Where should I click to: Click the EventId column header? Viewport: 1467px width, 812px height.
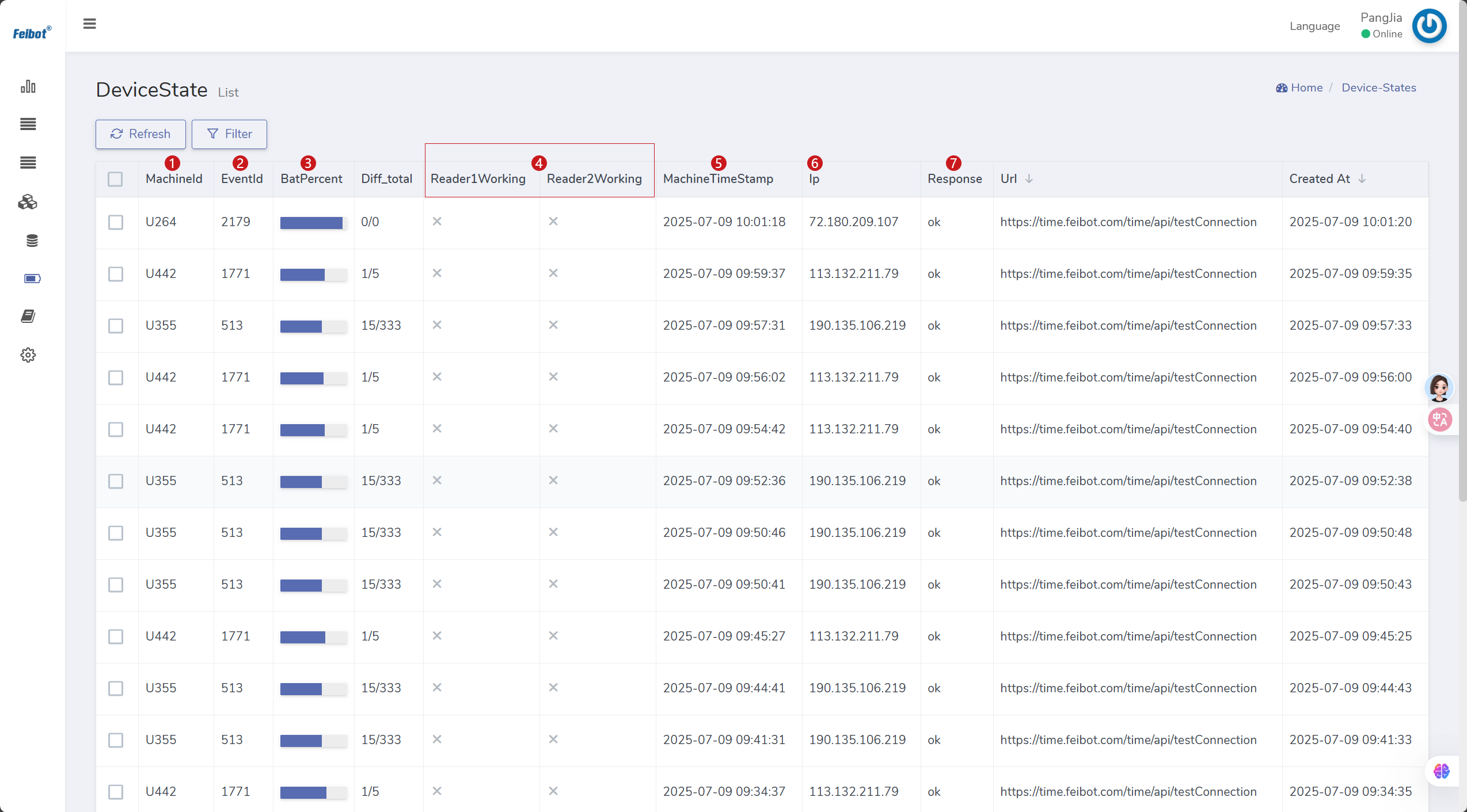click(242, 179)
